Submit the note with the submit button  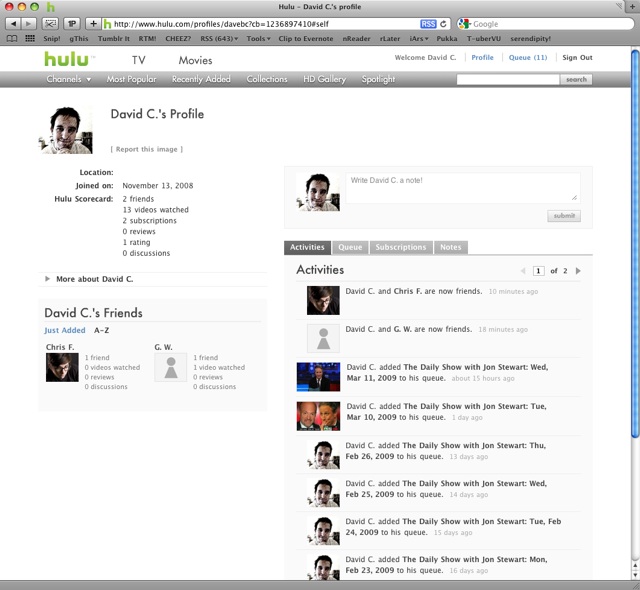point(564,216)
